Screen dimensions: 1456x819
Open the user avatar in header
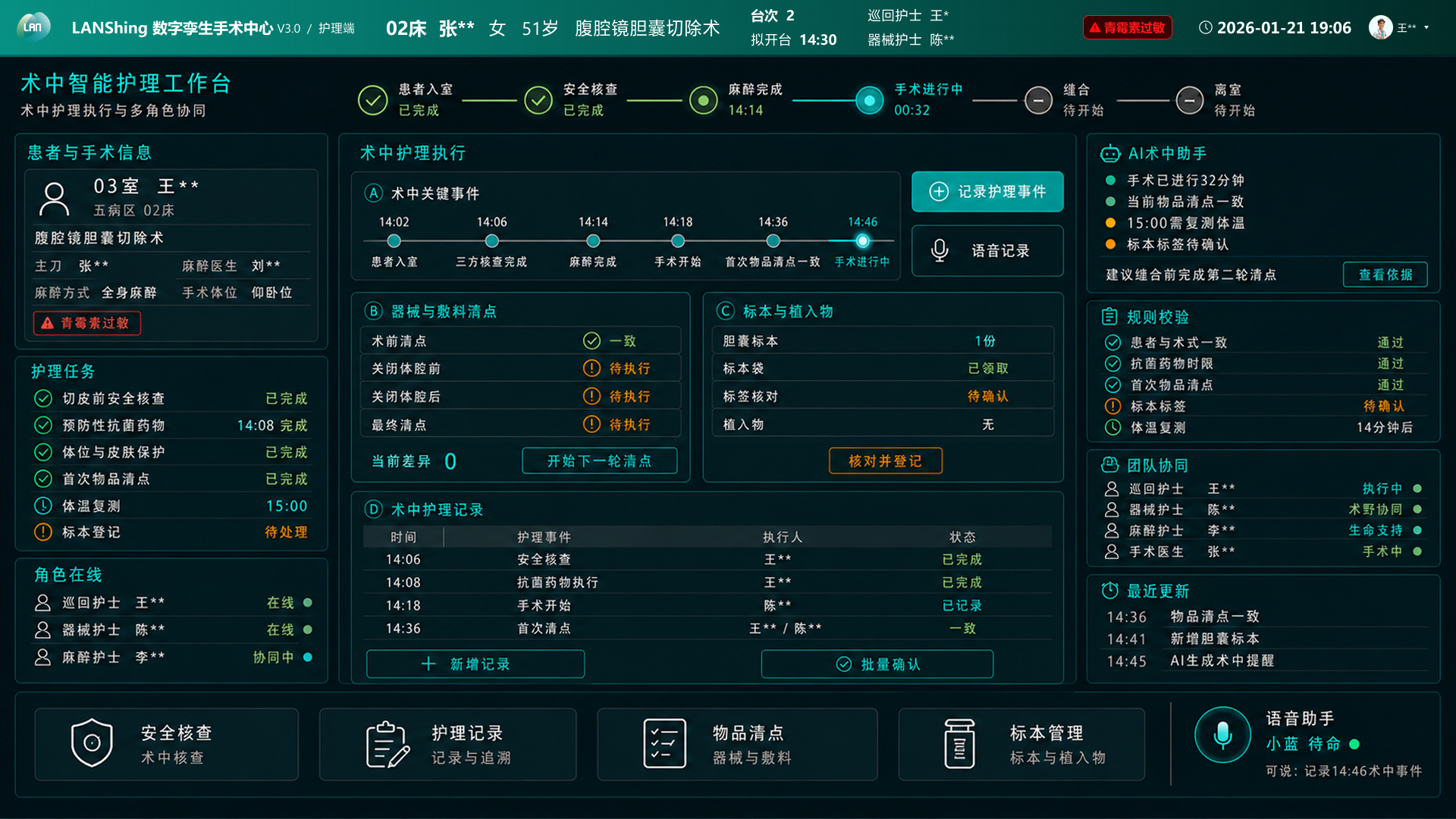[1380, 27]
